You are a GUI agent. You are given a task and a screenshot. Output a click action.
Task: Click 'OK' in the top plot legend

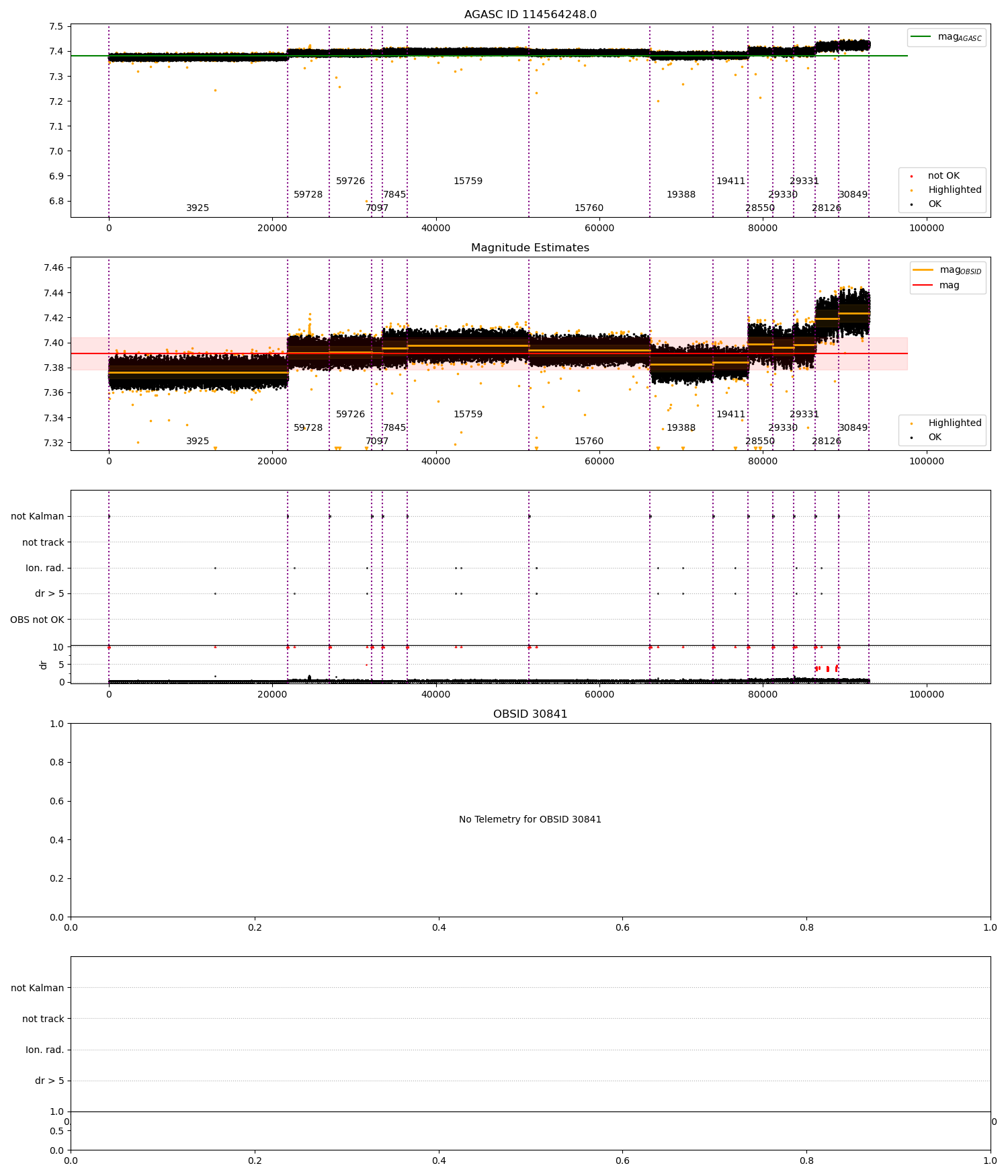pos(935,204)
